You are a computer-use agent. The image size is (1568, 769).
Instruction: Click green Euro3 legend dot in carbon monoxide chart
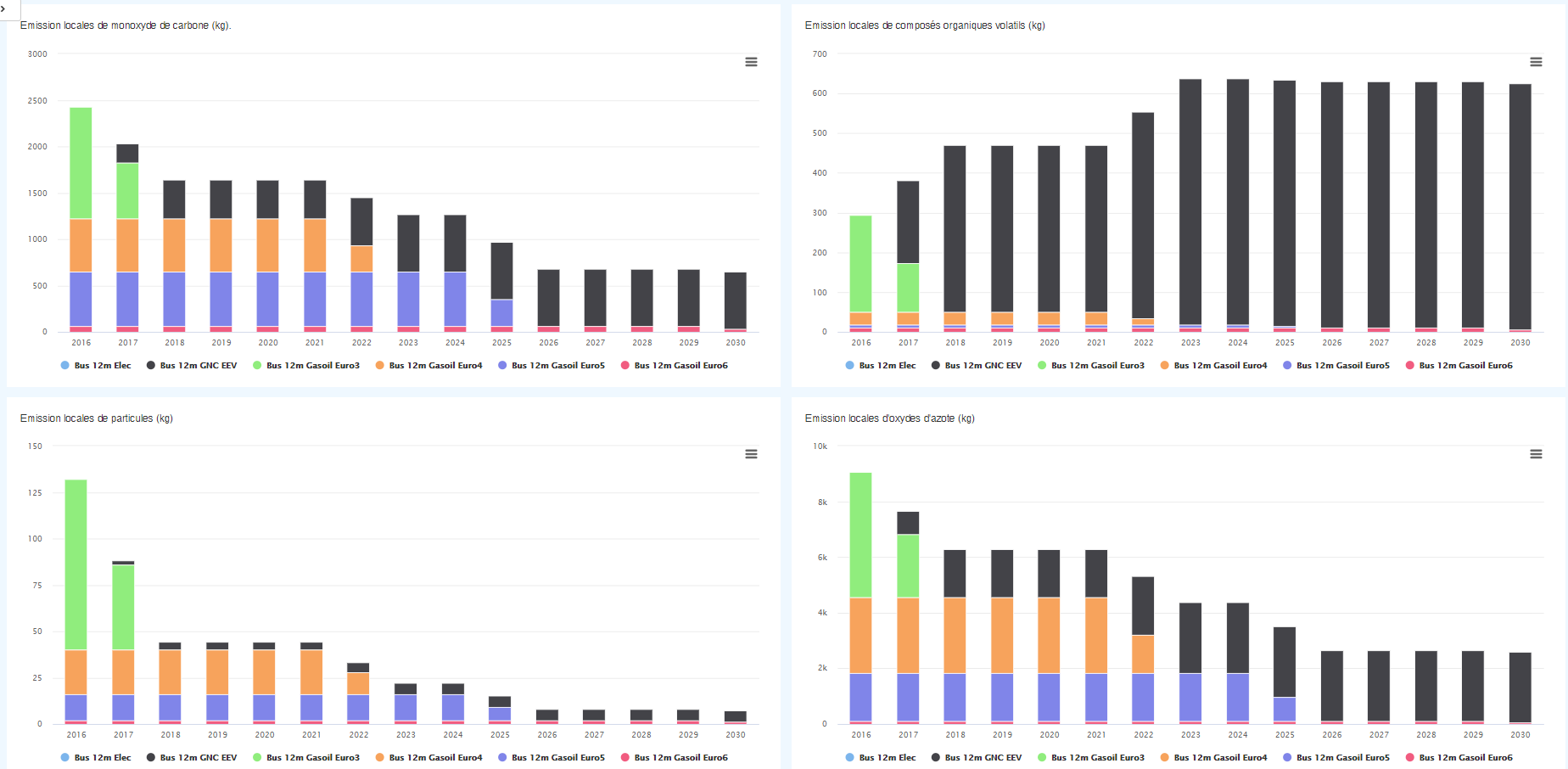click(257, 366)
